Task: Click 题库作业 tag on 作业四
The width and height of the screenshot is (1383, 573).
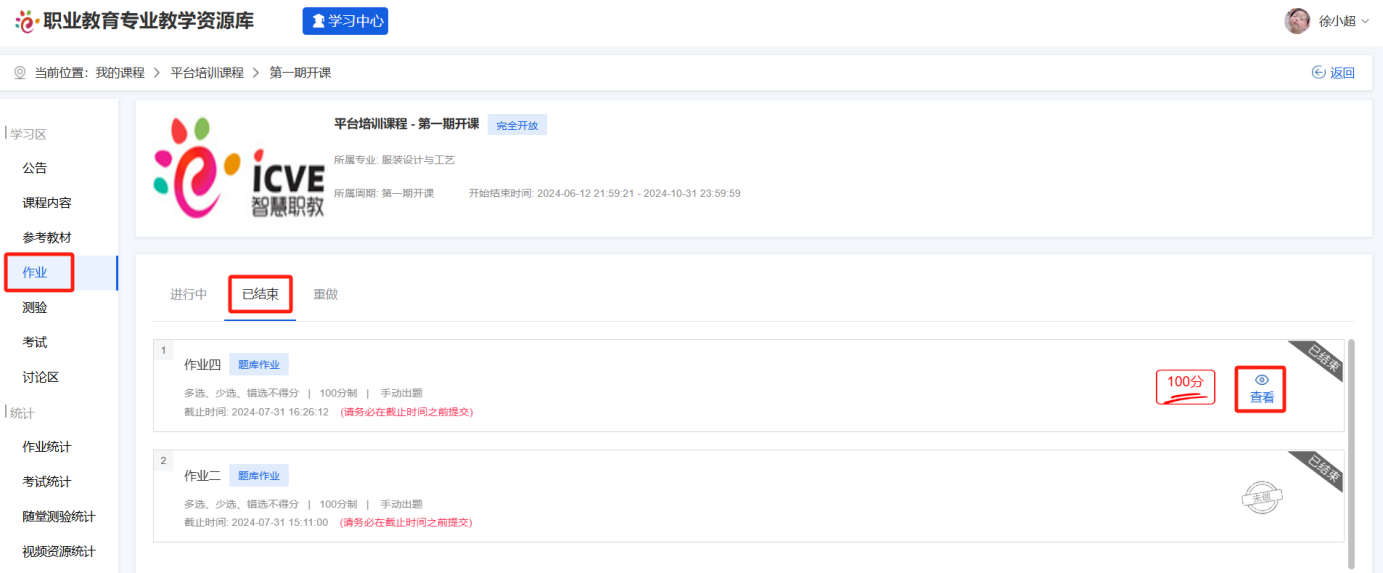Action: point(259,364)
